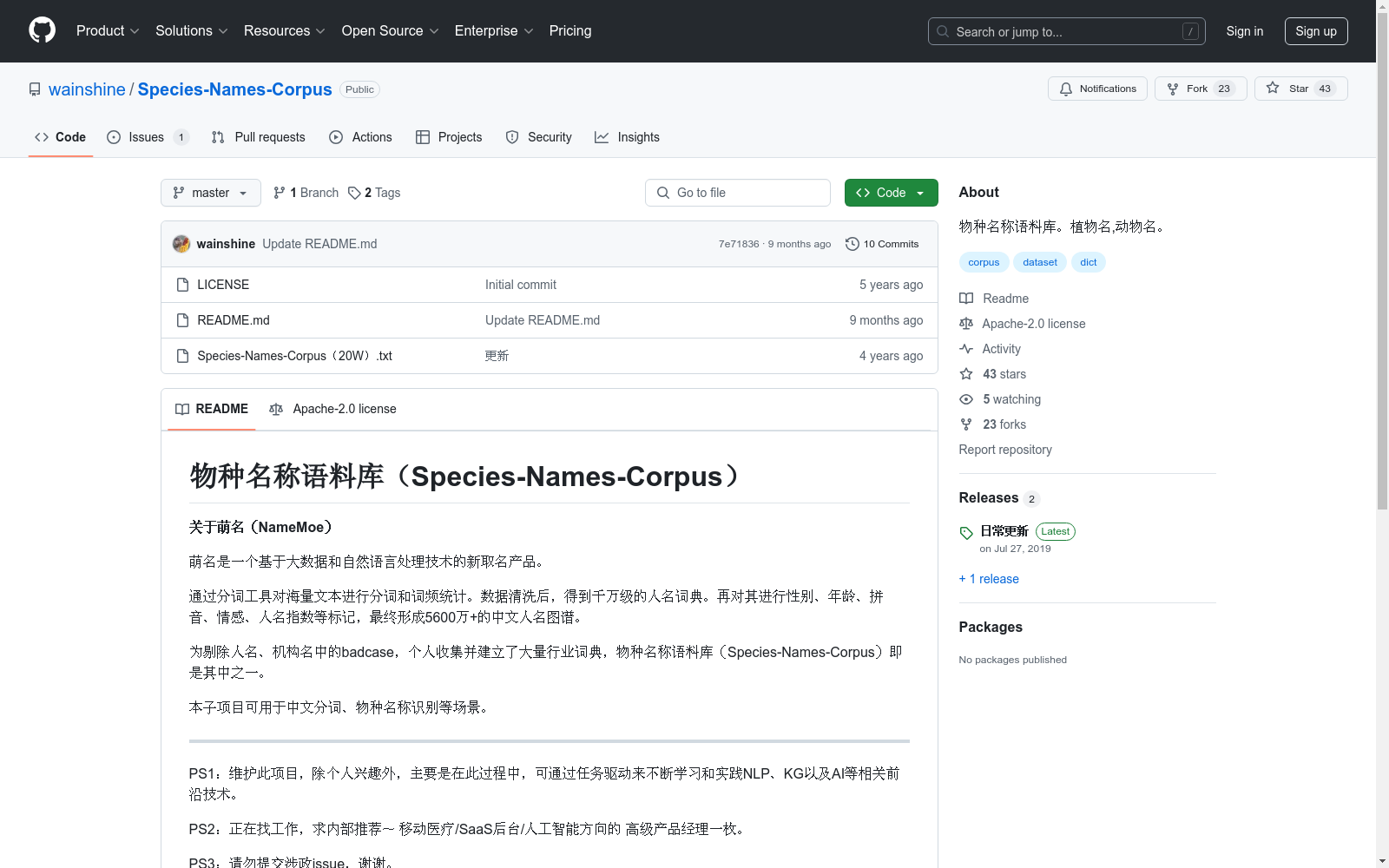This screenshot has width=1389, height=868.
Task: Click the Activity pulse icon
Action: coord(966,349)
